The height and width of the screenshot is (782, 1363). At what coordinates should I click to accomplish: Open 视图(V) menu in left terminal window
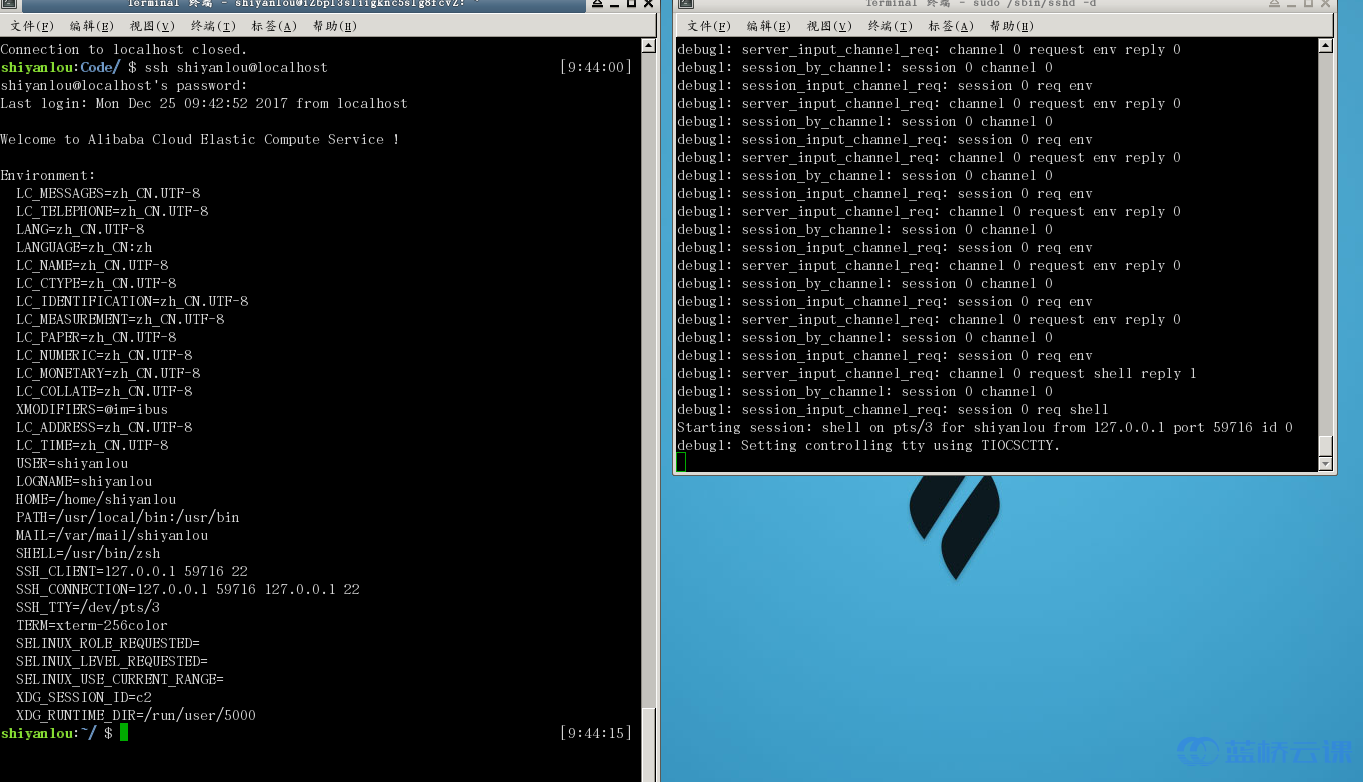(x=152, y=26)
